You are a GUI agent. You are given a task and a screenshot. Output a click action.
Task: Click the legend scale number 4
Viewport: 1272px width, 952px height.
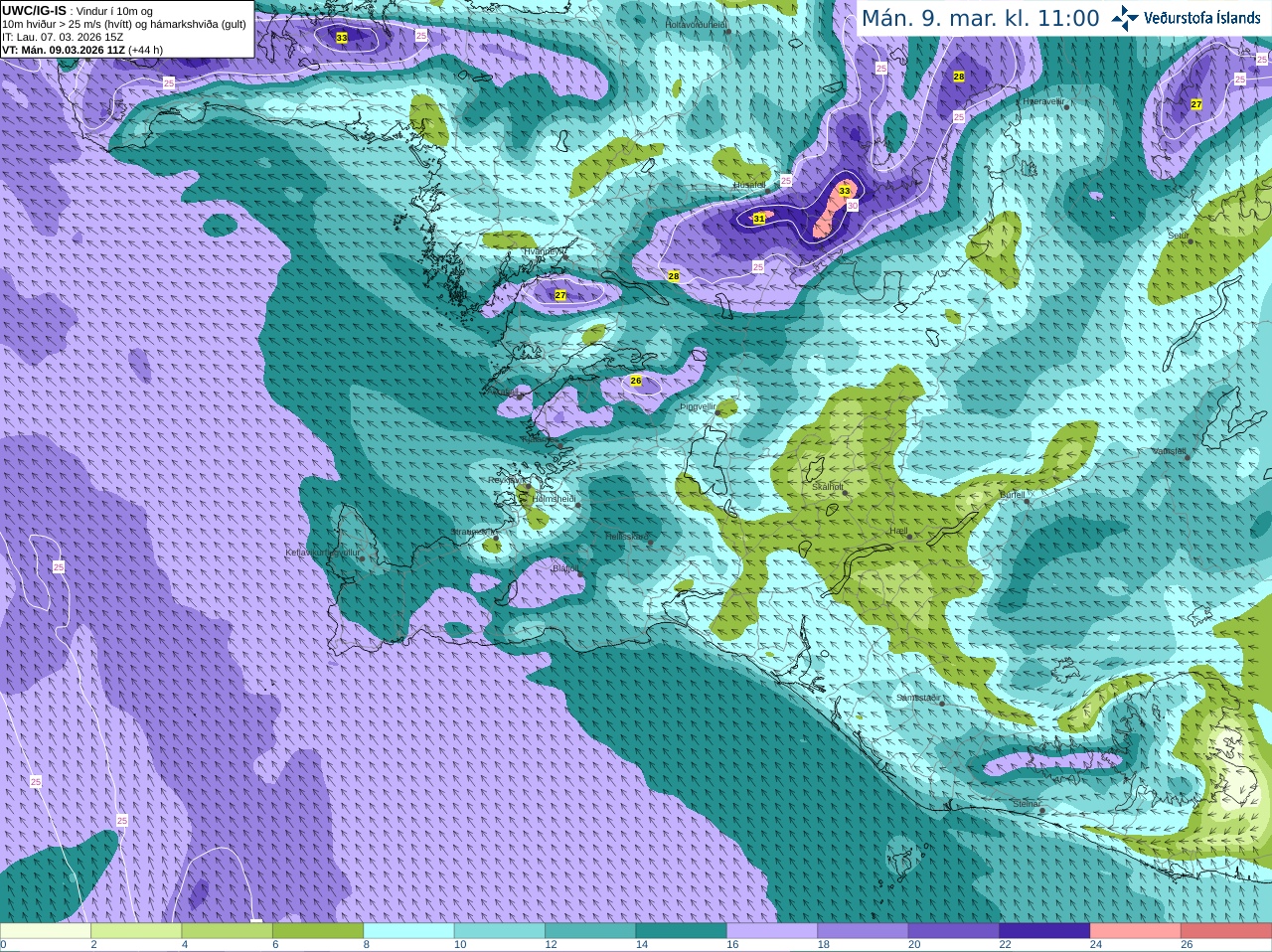click(x=185, y=945)
